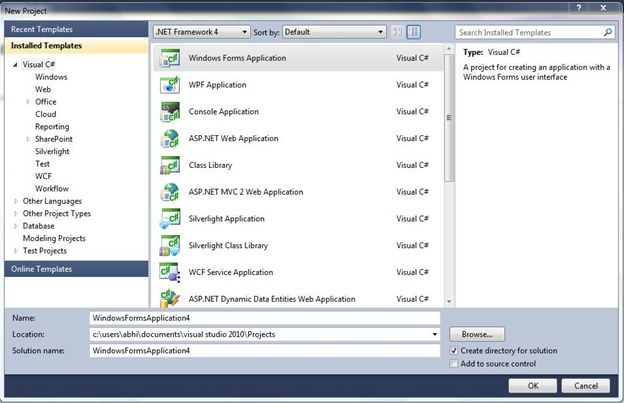Collapse the Visual C# tree node
Viewport: 624px width, 403px height.
coord(15,64)
